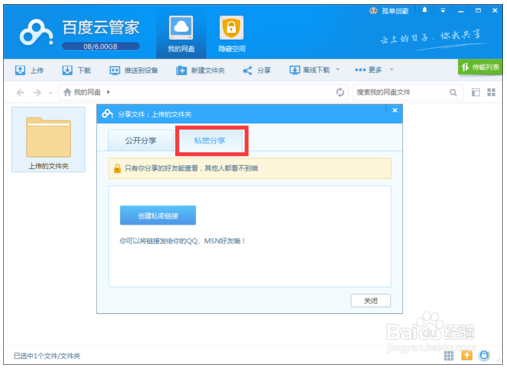
Task: Open the 更多 dots menu
Action: click(x=360, y=70)
